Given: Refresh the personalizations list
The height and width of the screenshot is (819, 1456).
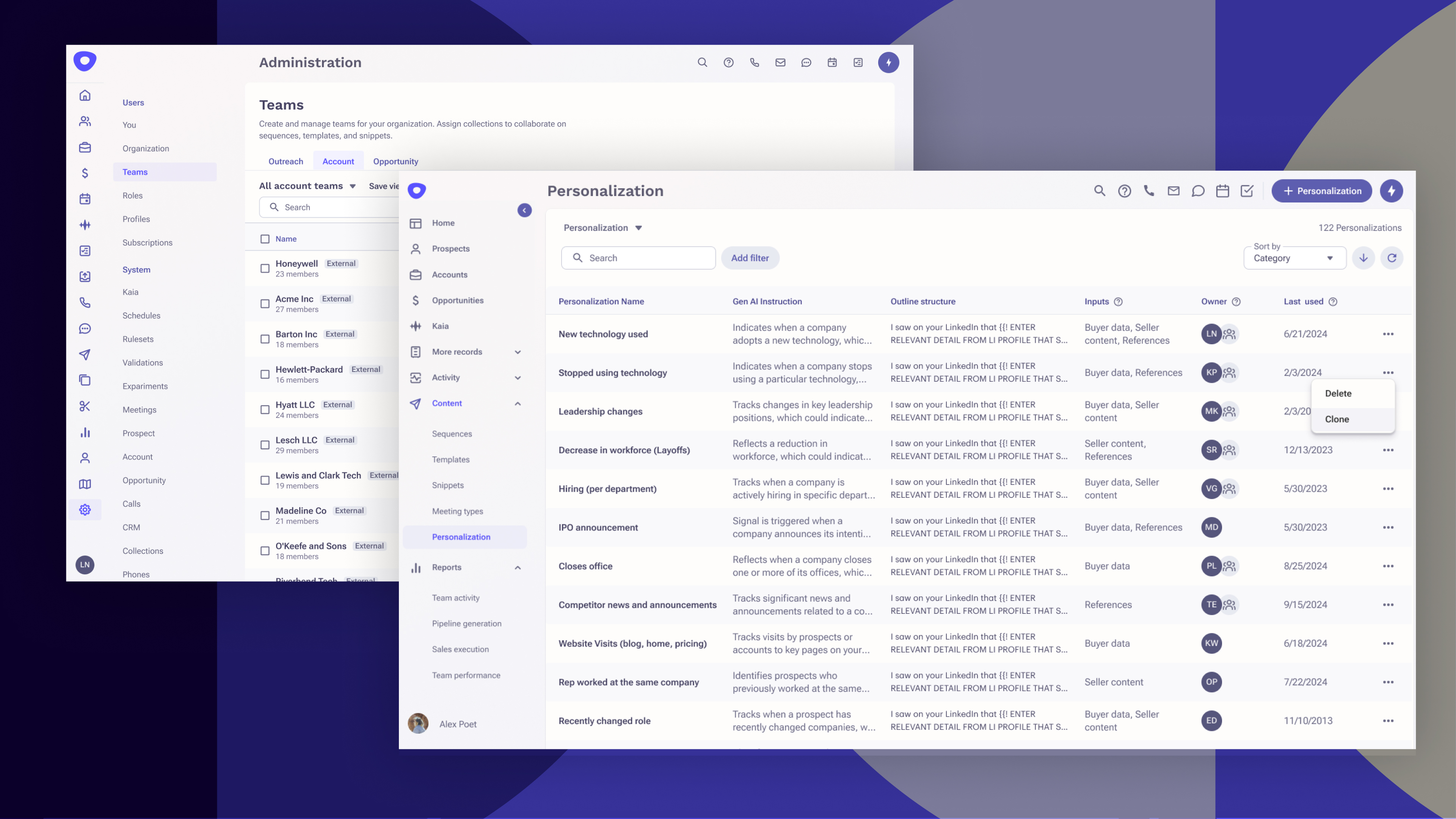Looking at the screenshot, I should (1392, 258).
